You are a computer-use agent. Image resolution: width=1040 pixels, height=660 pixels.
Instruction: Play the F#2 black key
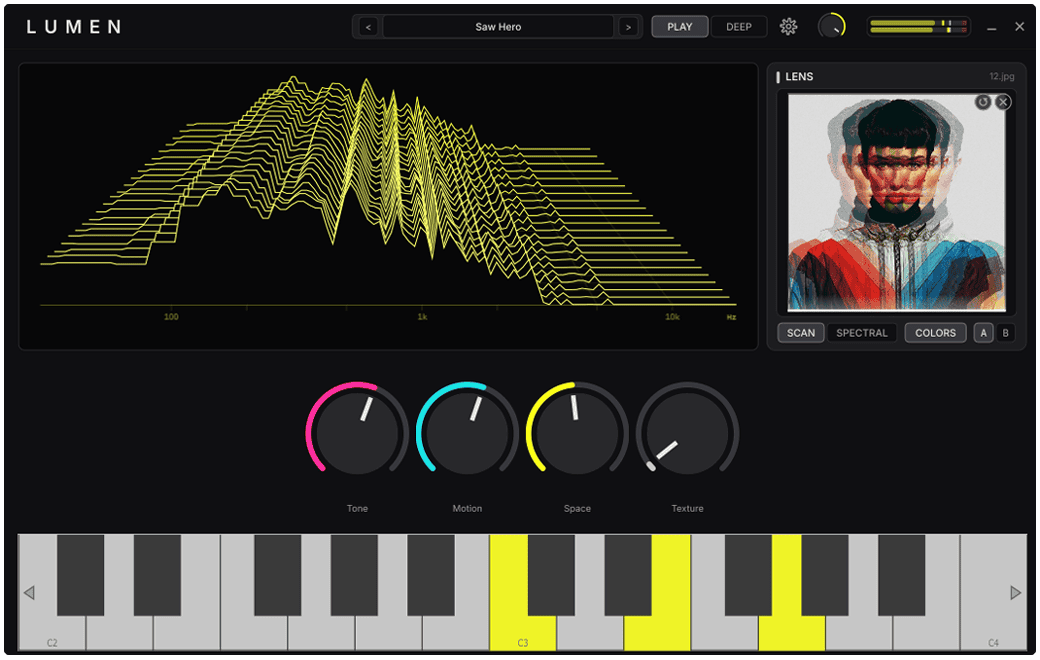[277, 574]
